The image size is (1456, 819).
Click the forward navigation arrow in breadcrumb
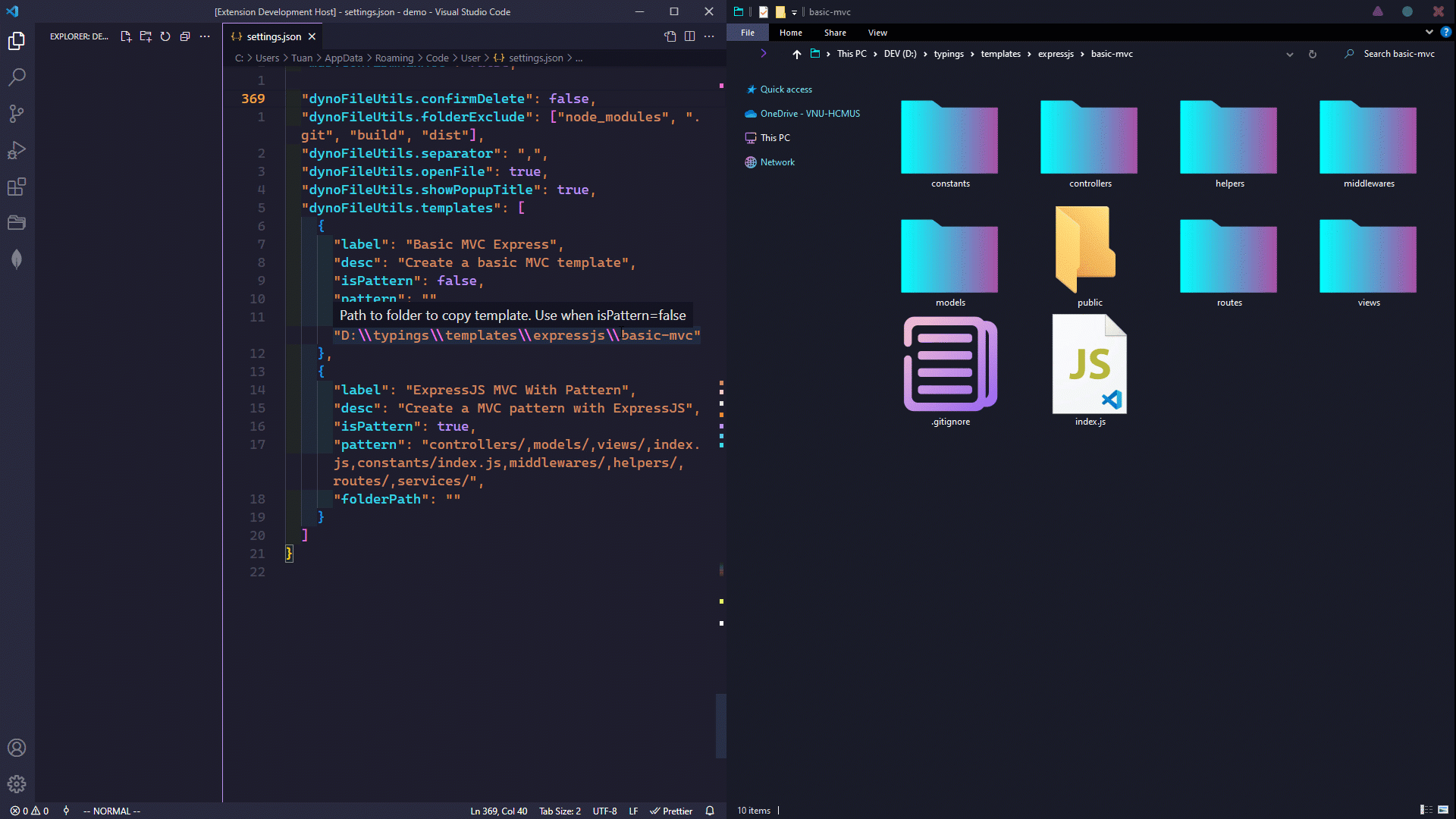click(763, 54)
